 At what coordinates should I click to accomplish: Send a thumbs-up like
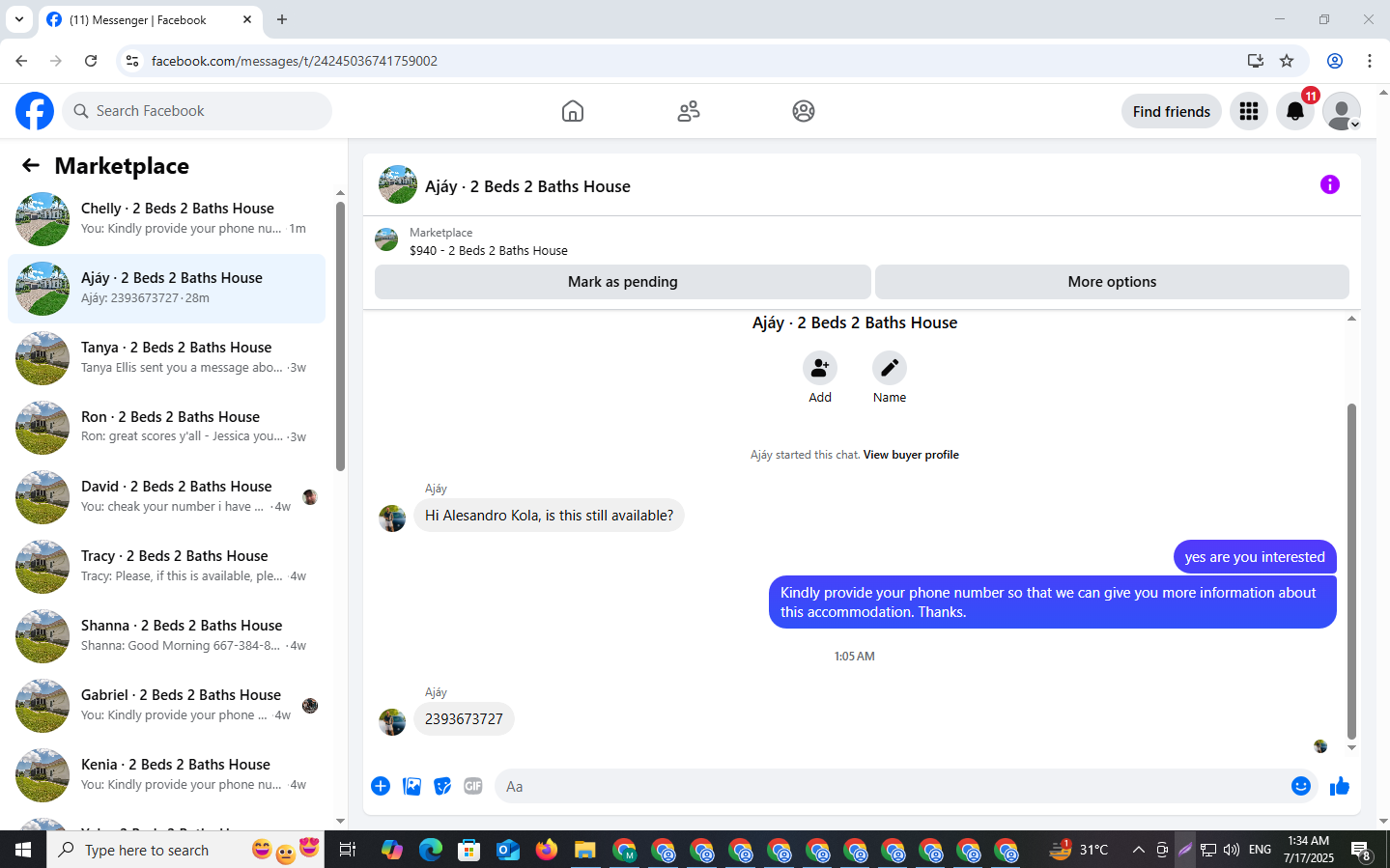(1340, 786)
